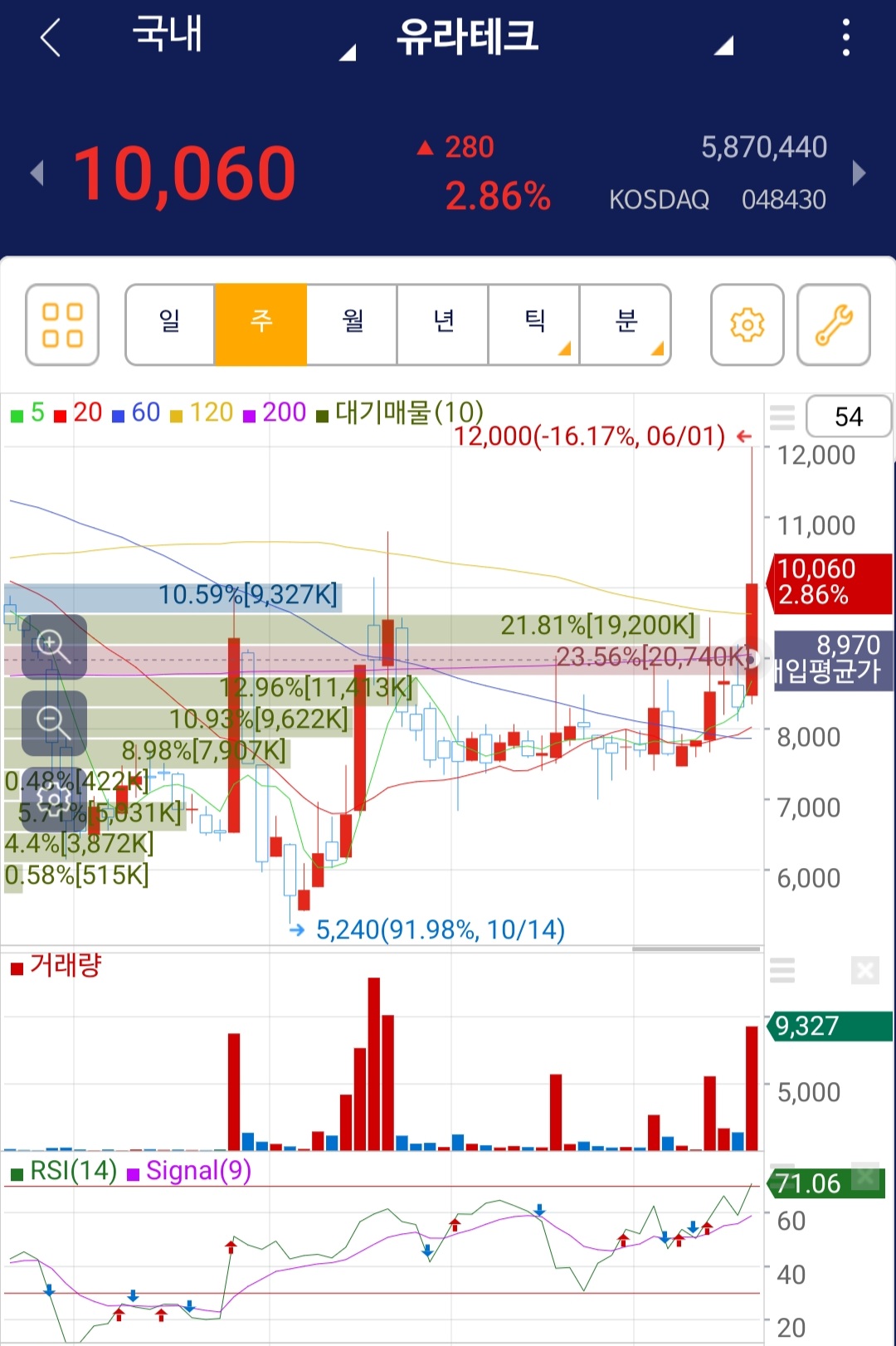Tap the large 10,060 price in header
The height and width of the screenshot is (1346, 896).
click(184, 174)
